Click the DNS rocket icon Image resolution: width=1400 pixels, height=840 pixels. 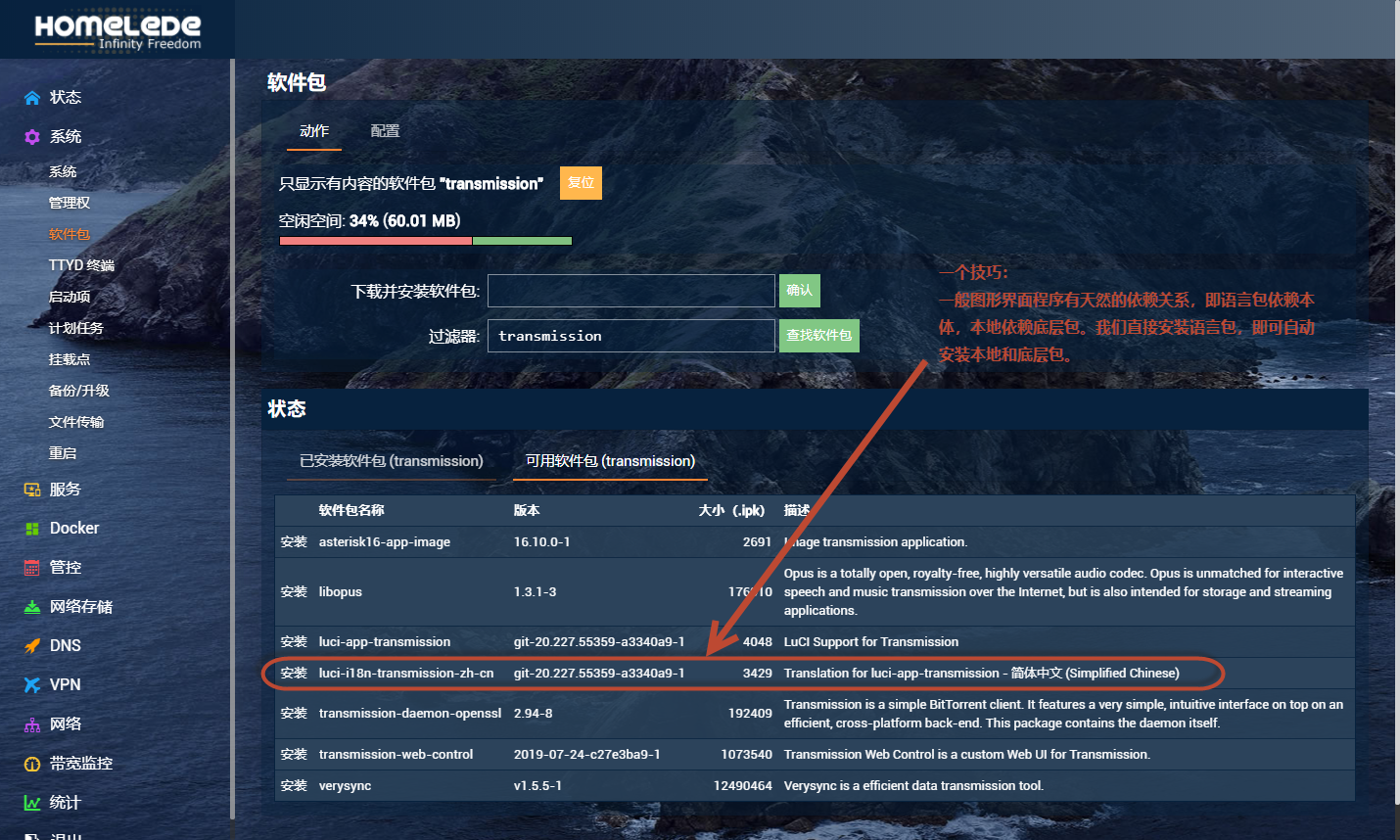tap(32, 645)
